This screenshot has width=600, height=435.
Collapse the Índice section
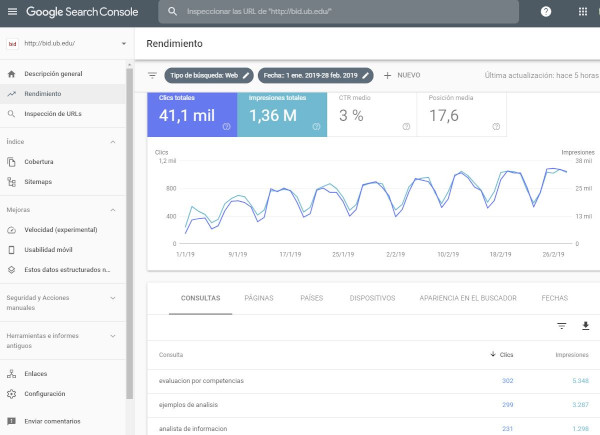click(113, 142)
